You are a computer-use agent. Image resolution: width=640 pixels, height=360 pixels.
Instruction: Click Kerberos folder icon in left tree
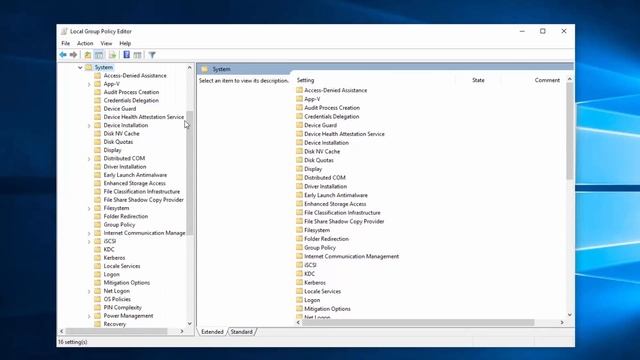(x=98, y=258)
